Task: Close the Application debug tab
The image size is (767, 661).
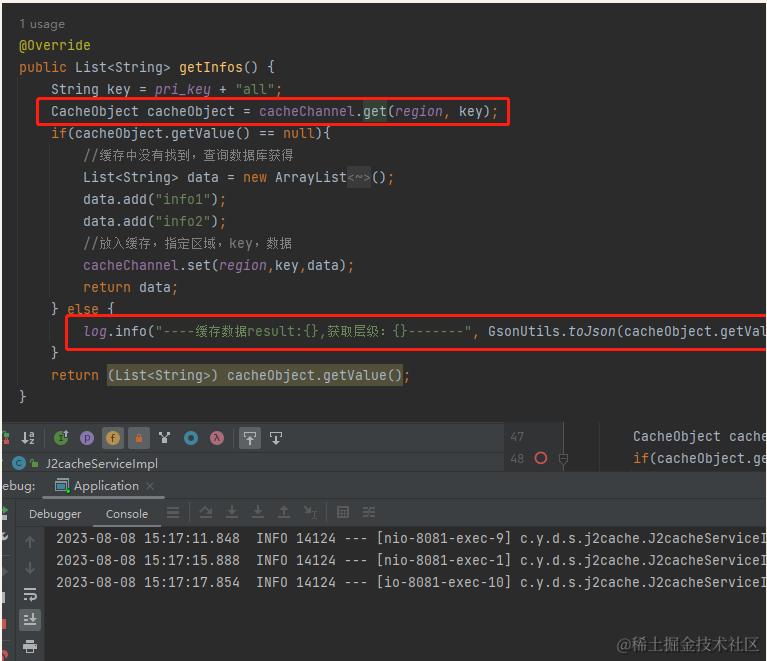Action: tap(150, 486)
